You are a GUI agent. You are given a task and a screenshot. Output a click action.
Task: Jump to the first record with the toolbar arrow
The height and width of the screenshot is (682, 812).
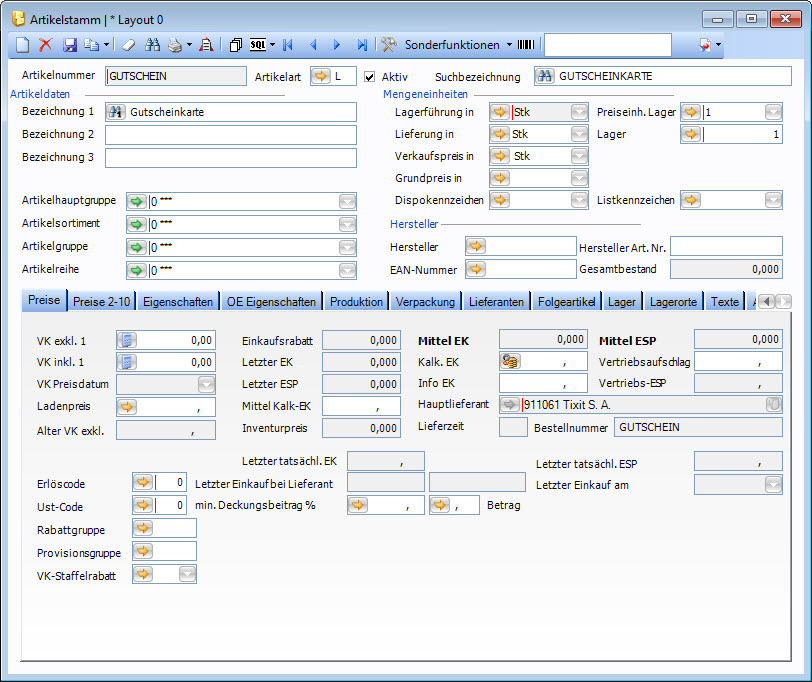click(x=288, y=45)
